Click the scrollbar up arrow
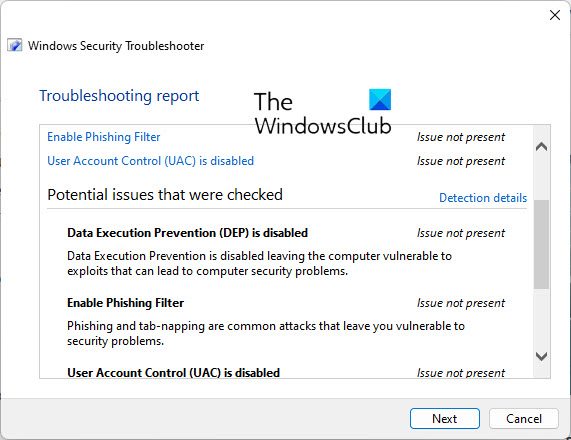The image size is (571, 440). pyautogui.click(x=542, y=147)
